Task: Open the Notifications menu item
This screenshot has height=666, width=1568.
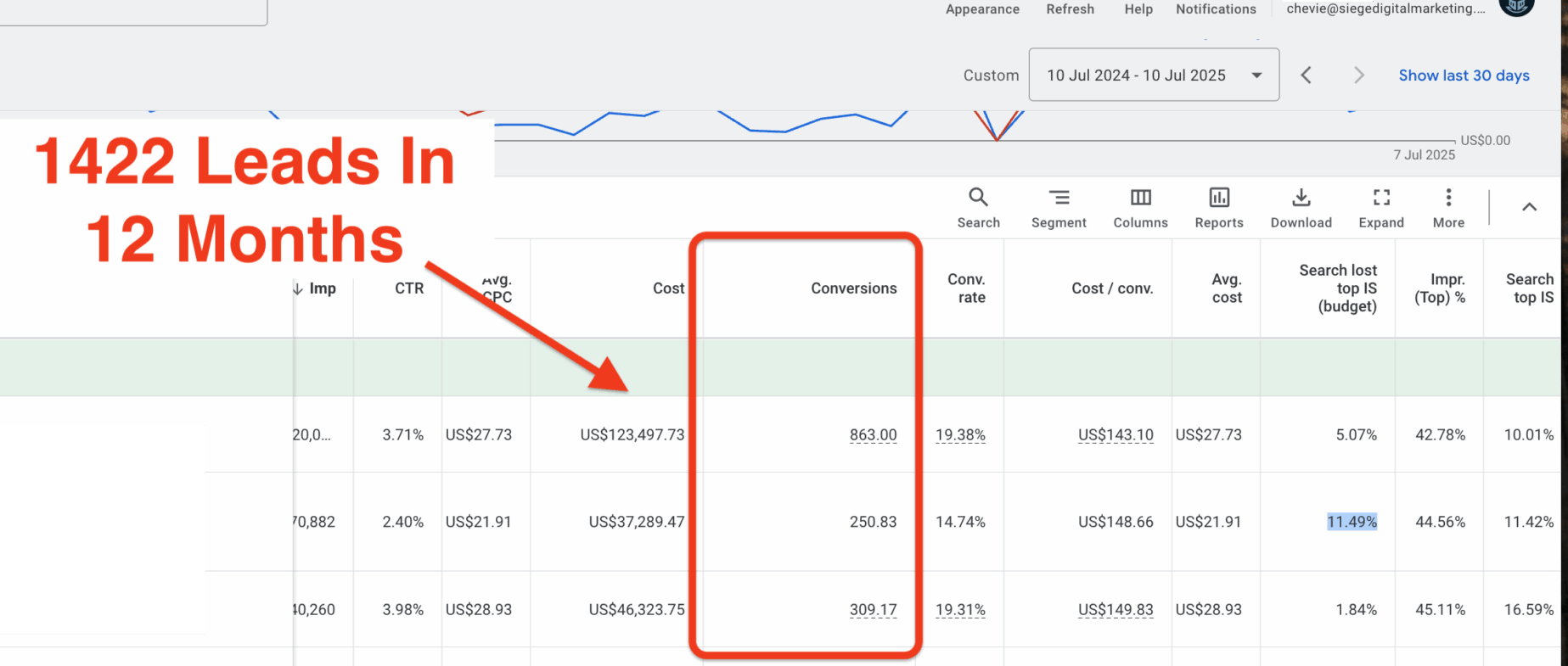Action: pos(1216,9)
